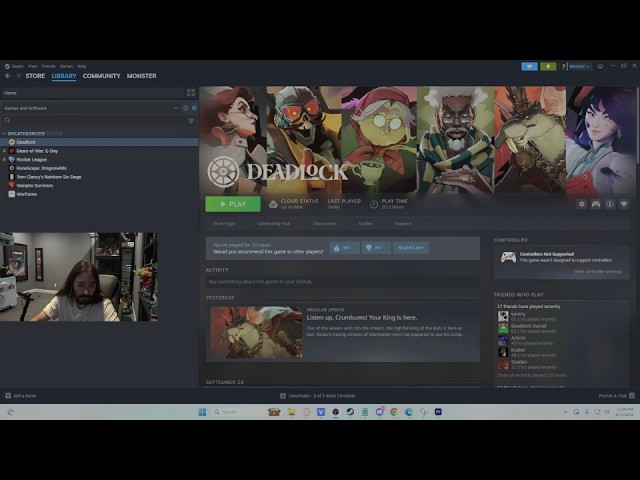This screenshot has width=640, height=480.
Task: Click the Home button in library sidebar
Action: pos(93,93)
